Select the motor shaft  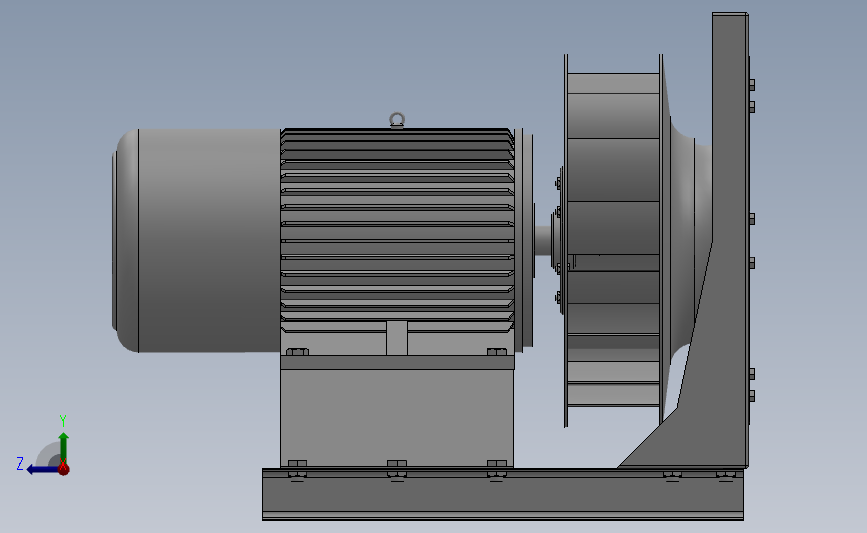pyautogui.click(x=543, y=241)
